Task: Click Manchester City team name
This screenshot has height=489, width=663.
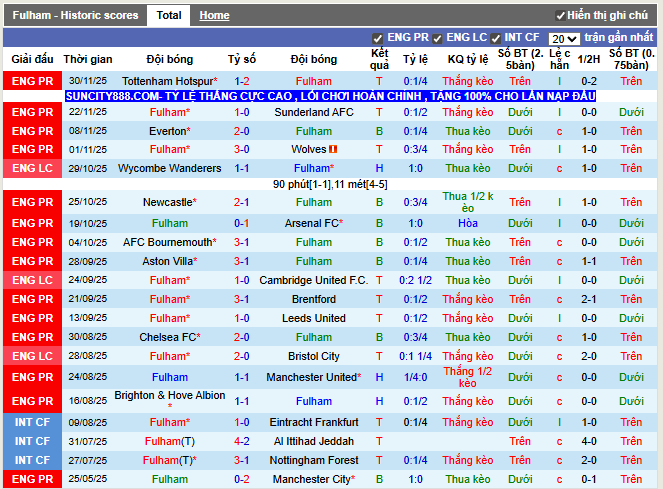Action: 314,480
